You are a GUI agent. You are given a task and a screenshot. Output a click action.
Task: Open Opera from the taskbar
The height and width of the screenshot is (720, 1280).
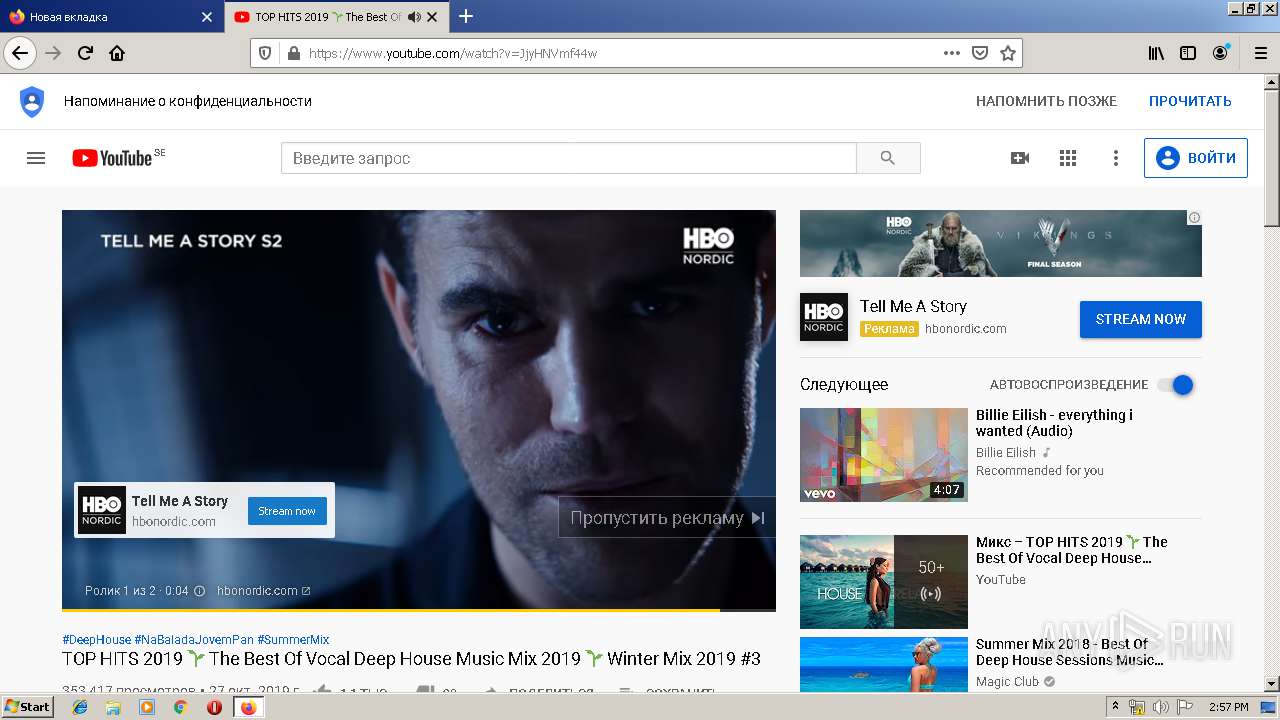pos(214,707)
